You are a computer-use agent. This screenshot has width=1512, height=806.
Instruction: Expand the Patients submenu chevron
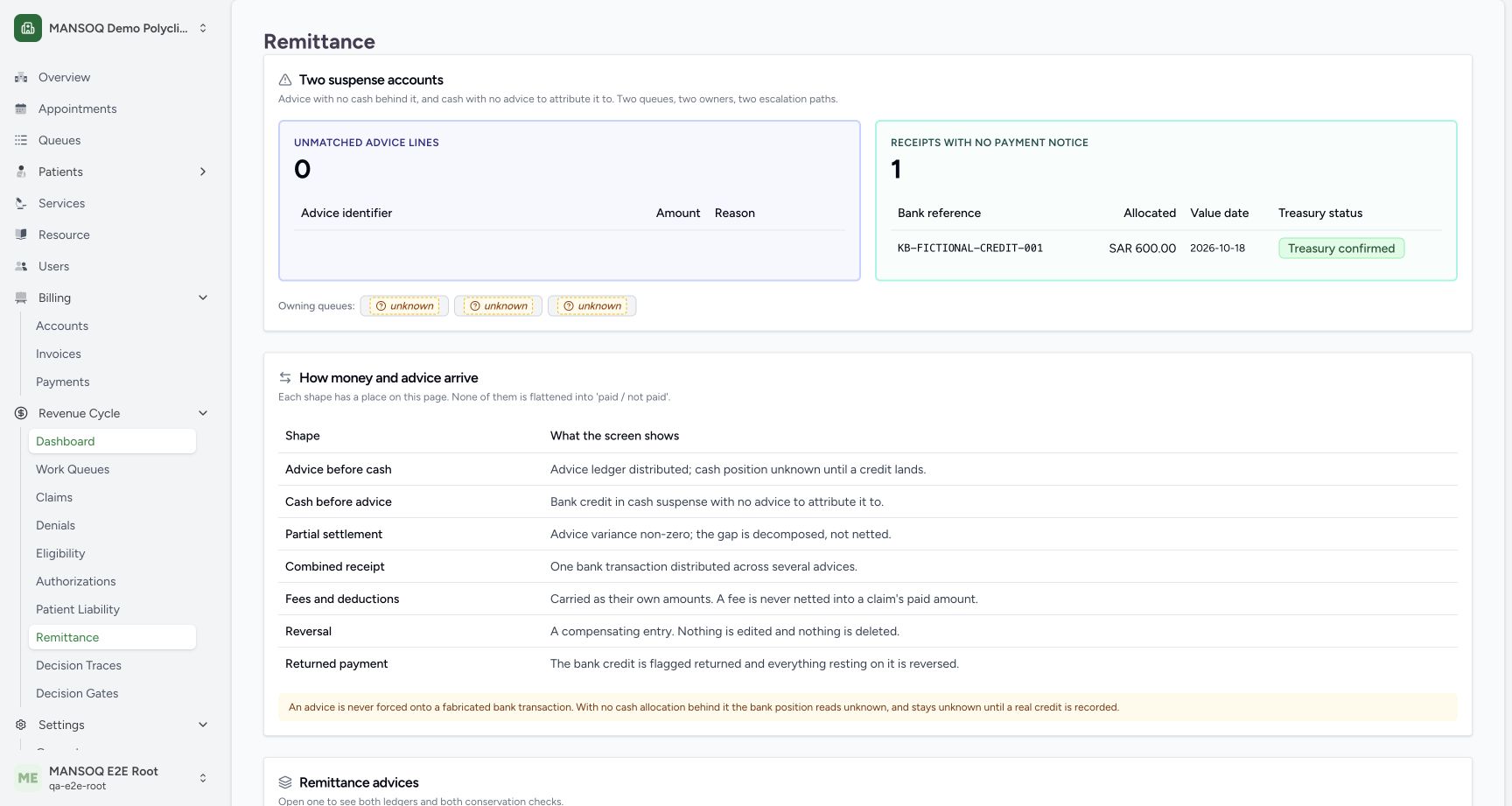[203, 172]
